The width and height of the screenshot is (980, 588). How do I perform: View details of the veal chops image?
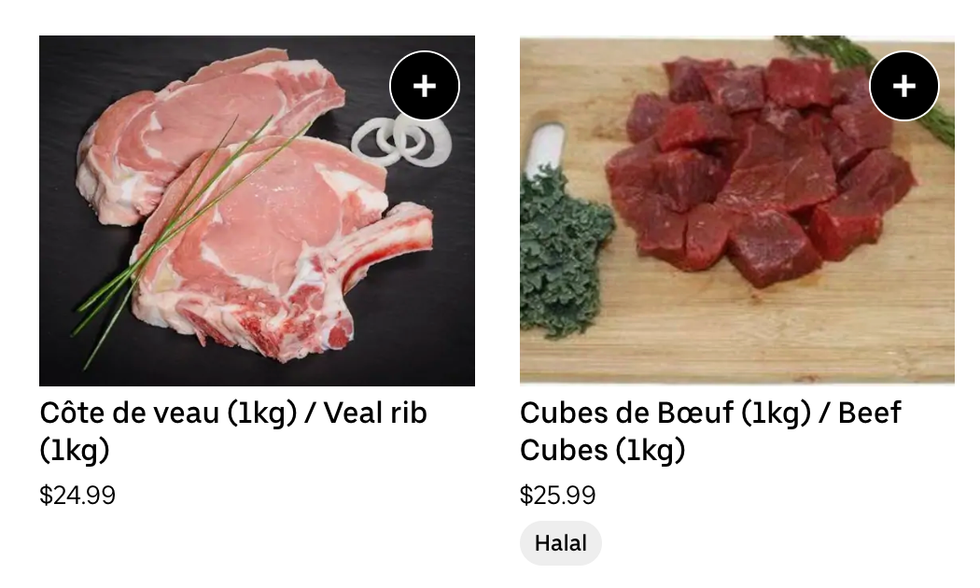click(x=257, y=212)
